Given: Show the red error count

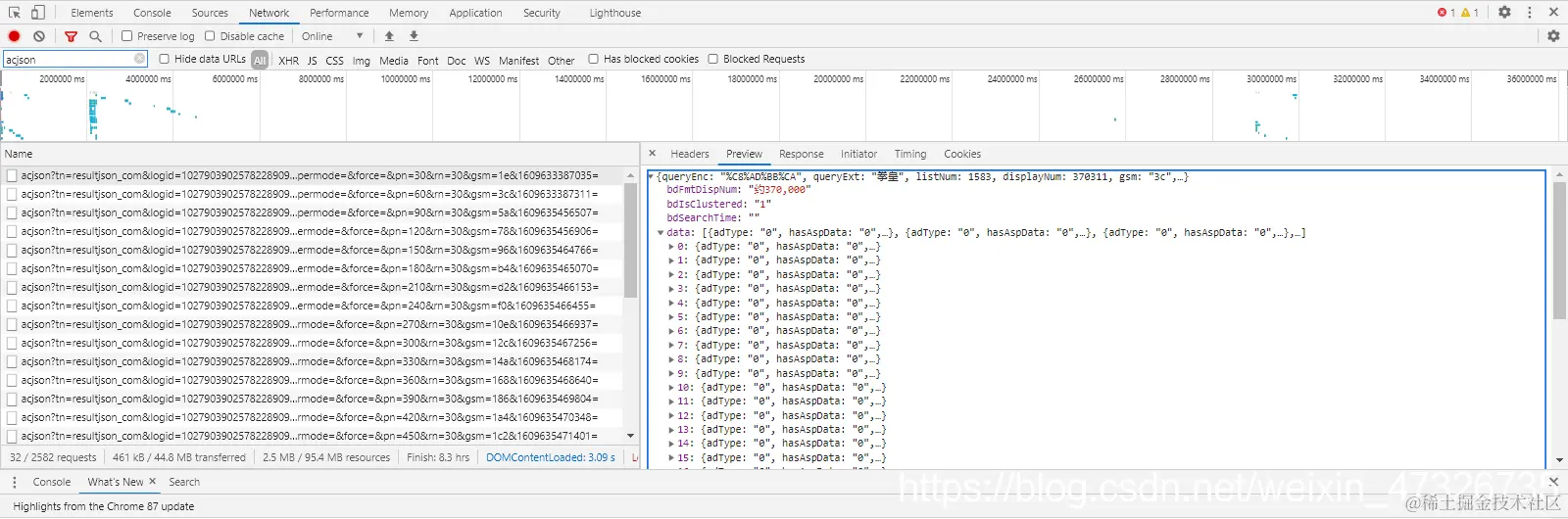Looking at the screenshot, I should pyautogui.click(x=1446, y=13).
